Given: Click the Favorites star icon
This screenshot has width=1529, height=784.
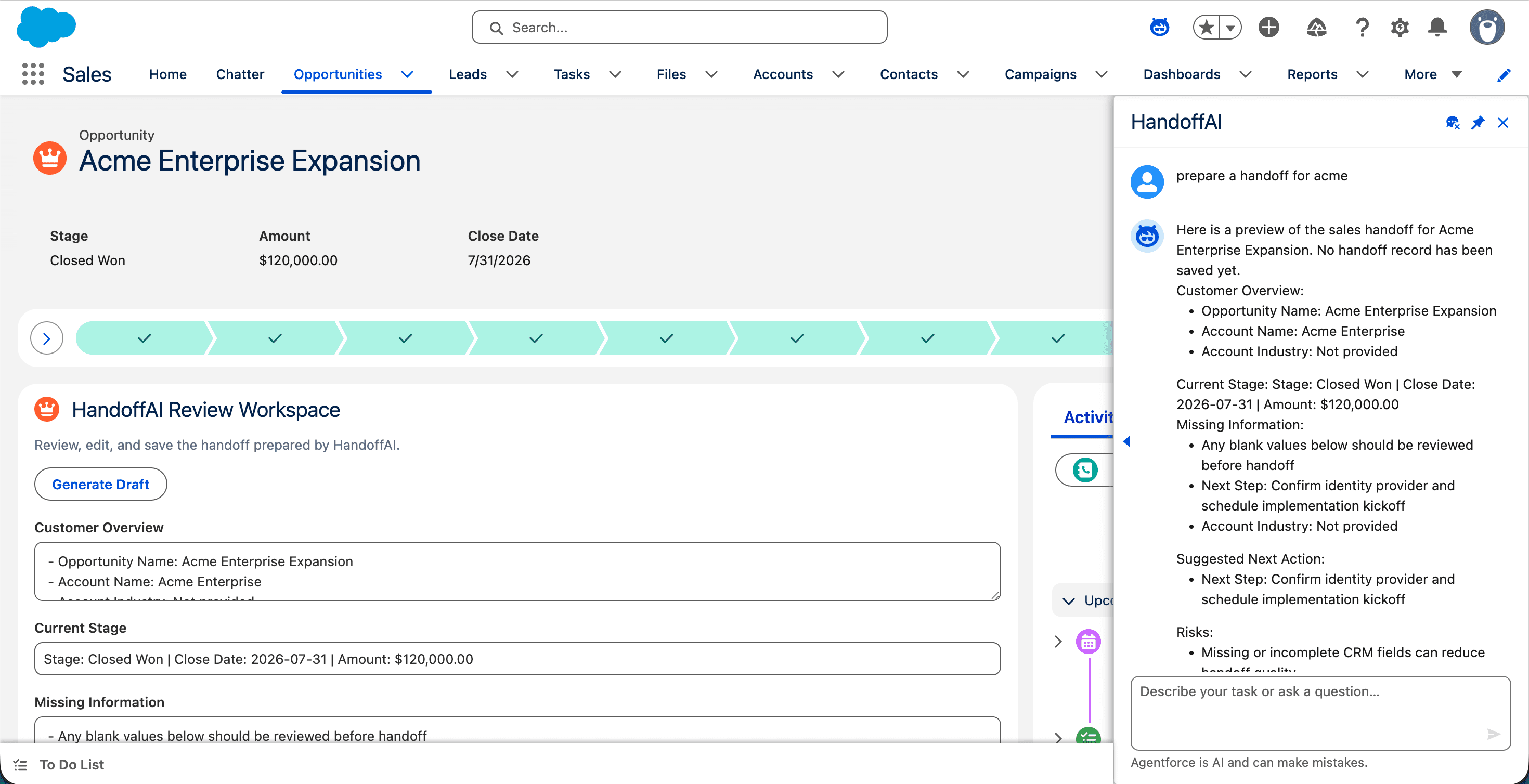Looking at the screenshot, I should [1206, 28].
